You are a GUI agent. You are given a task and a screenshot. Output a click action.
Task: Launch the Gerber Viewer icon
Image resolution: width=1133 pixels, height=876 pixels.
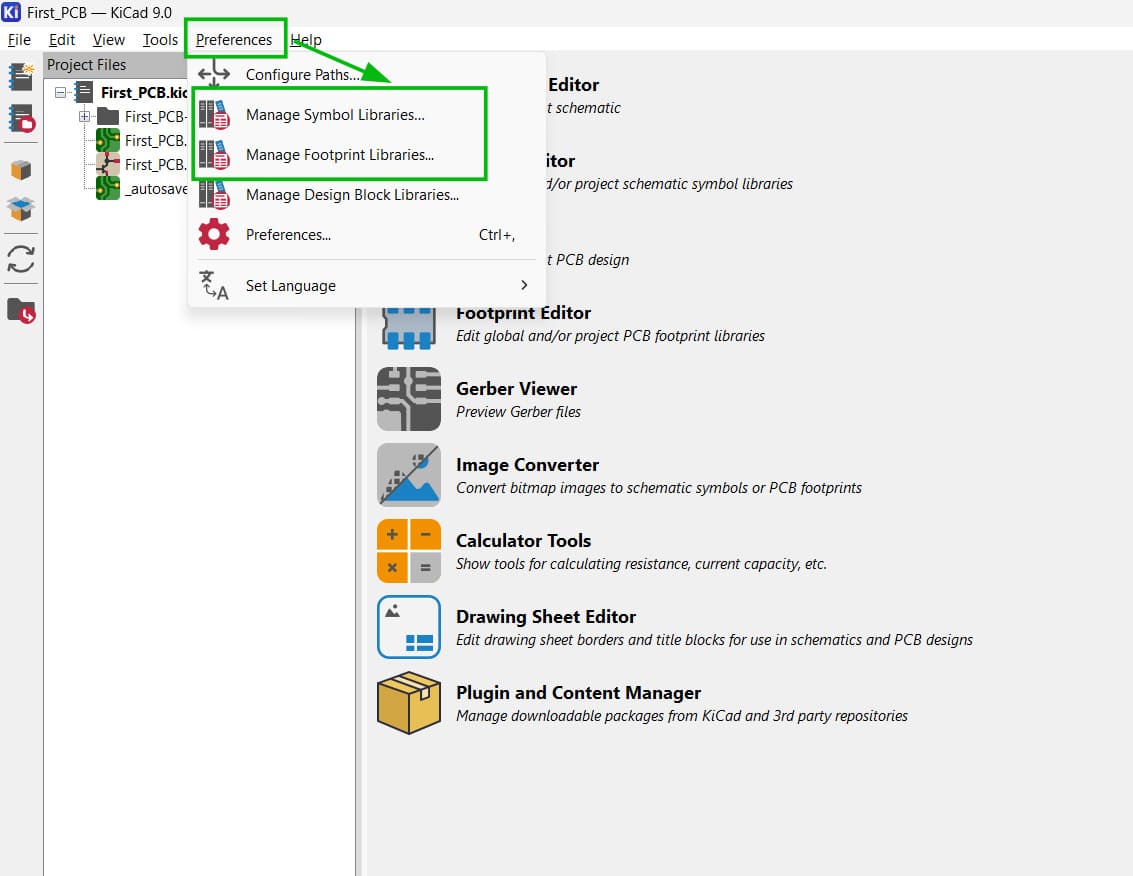[408, 399]
